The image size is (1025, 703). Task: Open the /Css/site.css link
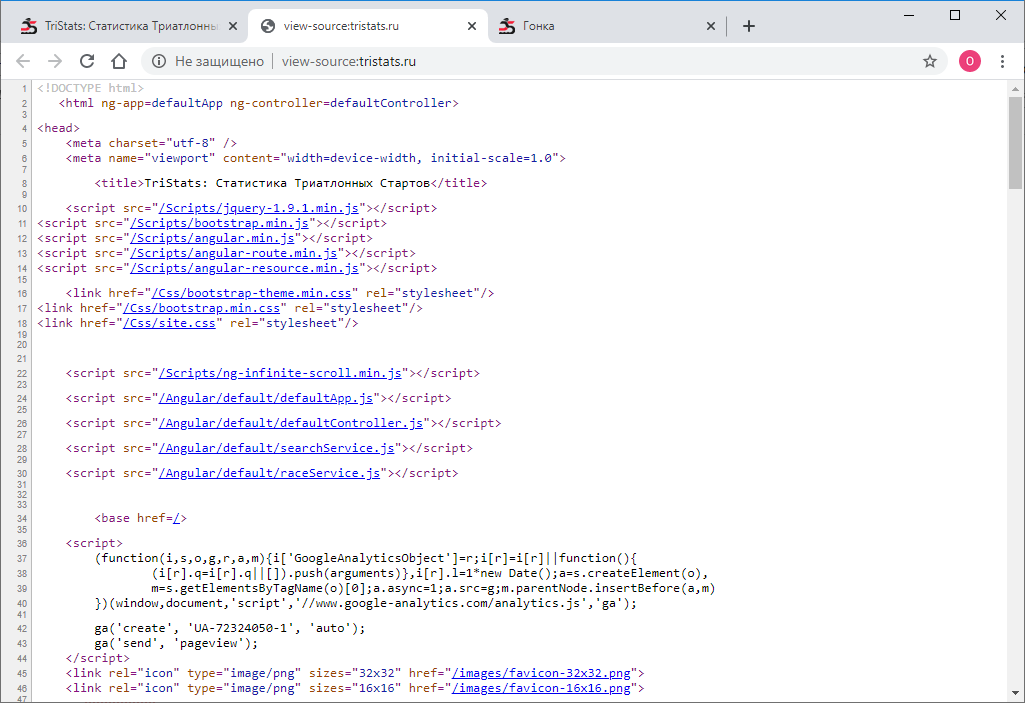click(x=169, y=323)
